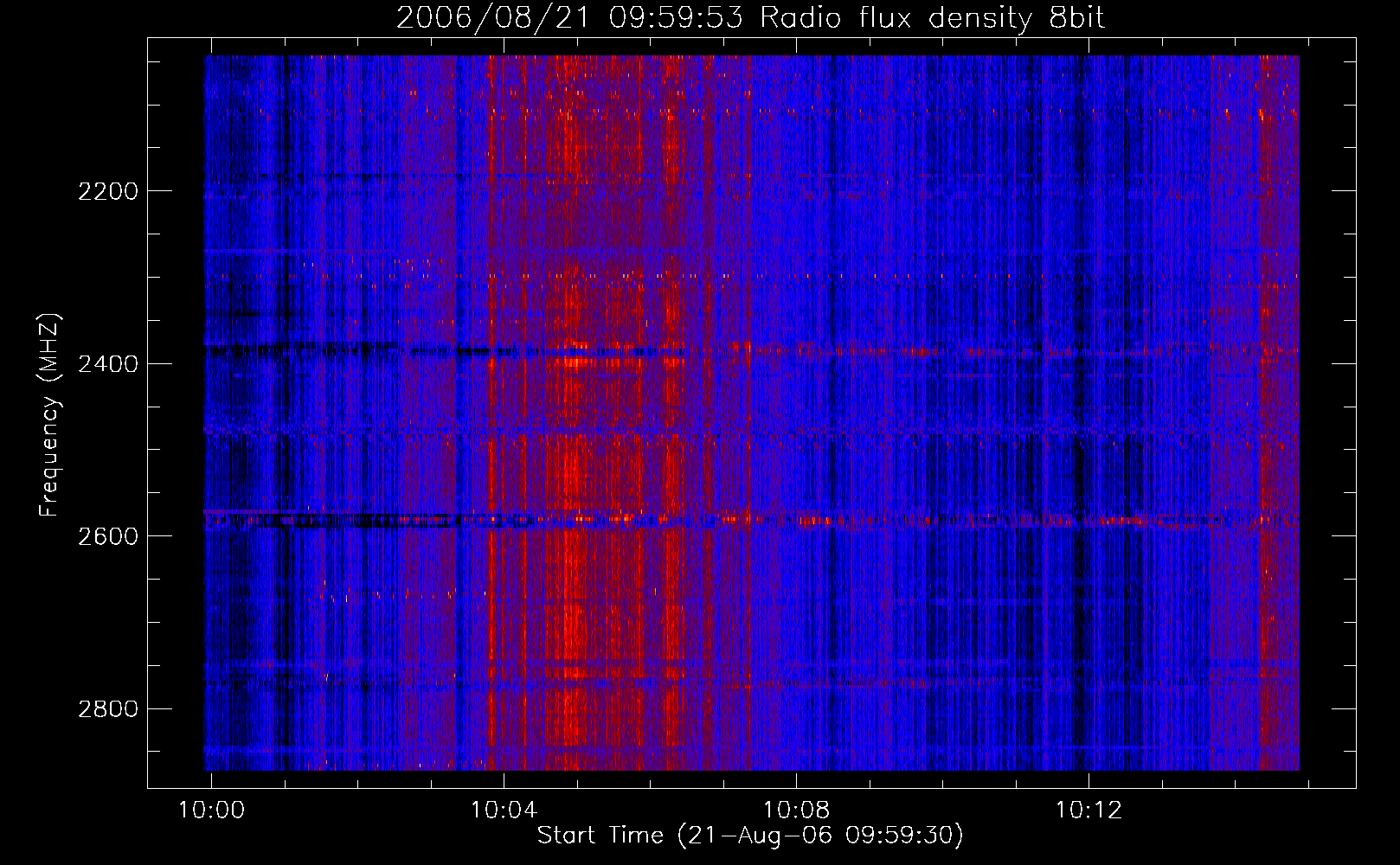The image size is (1400, 865).
Task: Click the 10:12 time tick label
Action: pyautogui.click(x=1089, y=811)
